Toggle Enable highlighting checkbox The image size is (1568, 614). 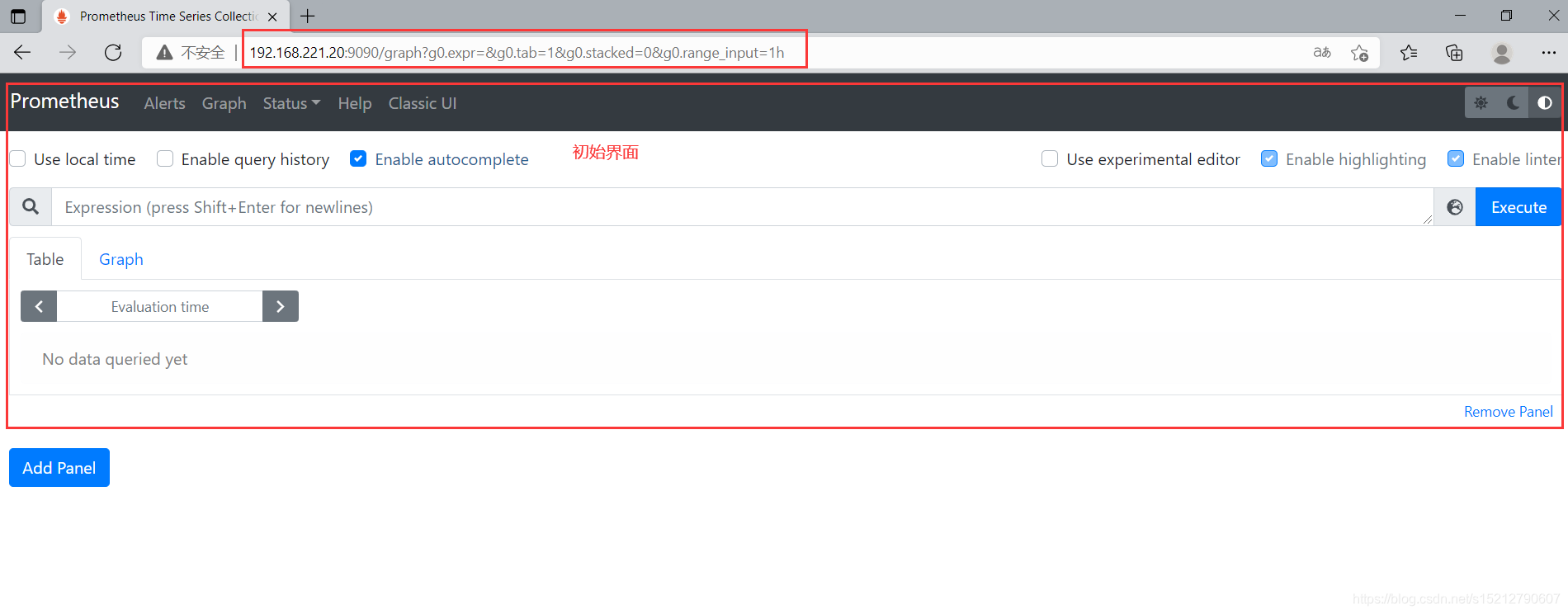(x=1269, y=158)
